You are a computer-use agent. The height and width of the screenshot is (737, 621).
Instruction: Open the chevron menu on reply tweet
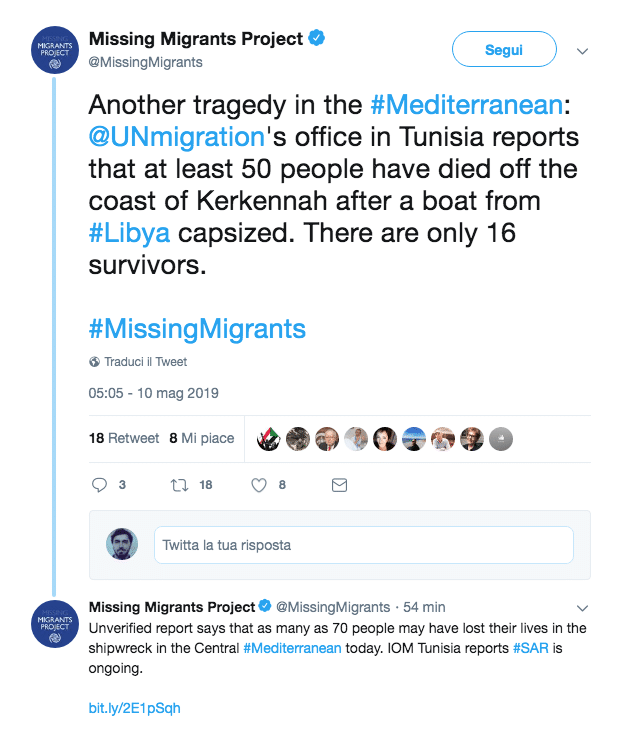583,607
